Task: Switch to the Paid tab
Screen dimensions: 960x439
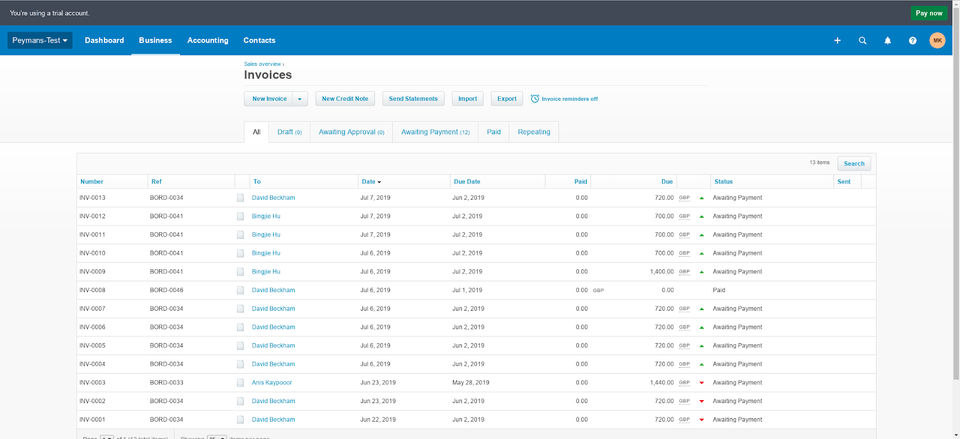Action: (x=493, y=132)
